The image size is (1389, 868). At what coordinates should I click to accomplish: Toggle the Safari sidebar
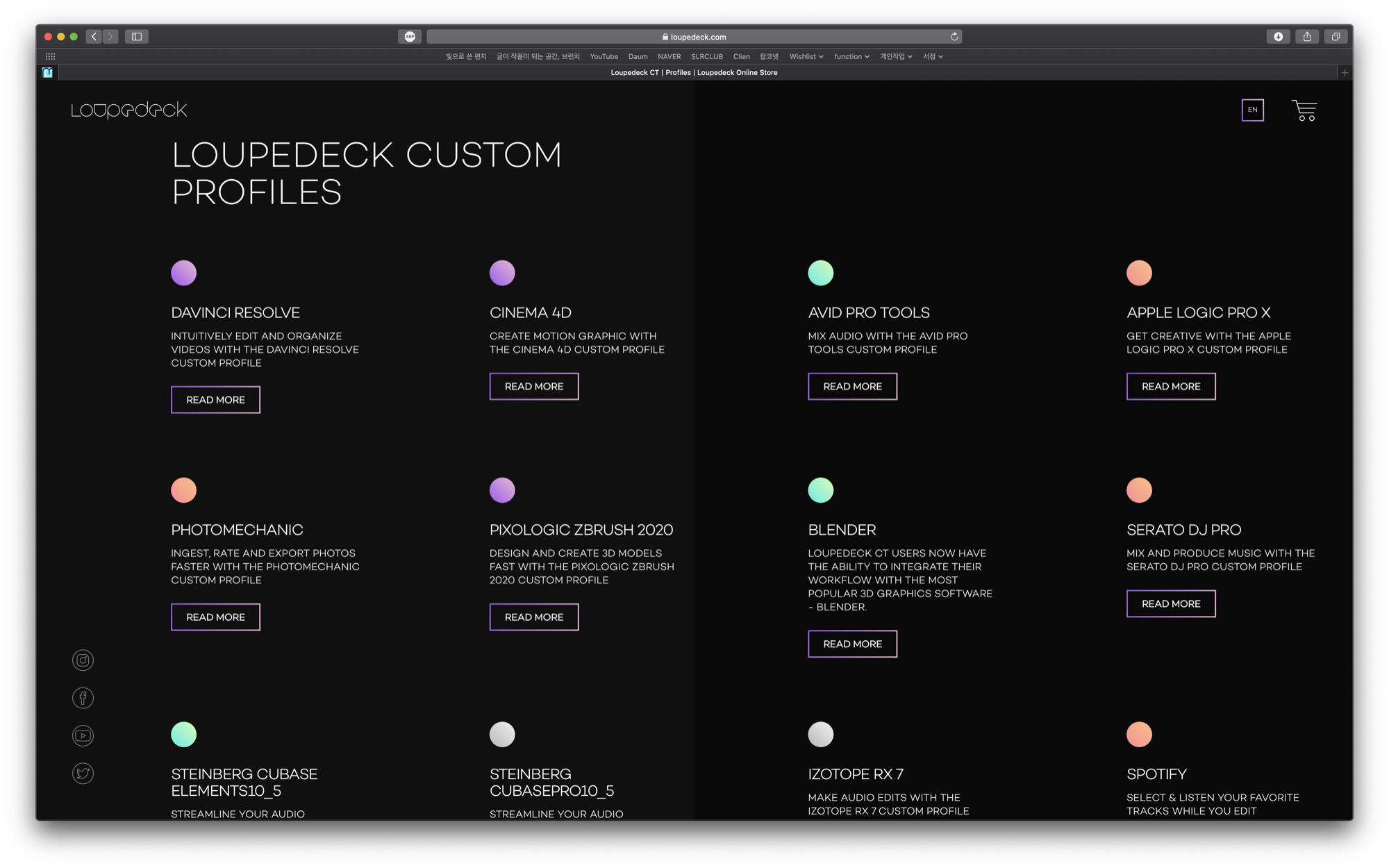pos(137,37)
